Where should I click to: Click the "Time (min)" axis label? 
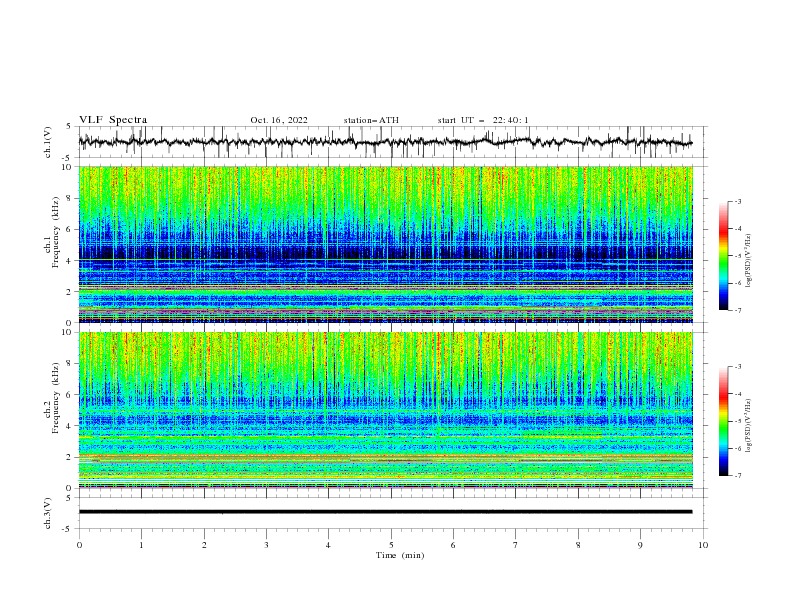[x=400, y=555]
